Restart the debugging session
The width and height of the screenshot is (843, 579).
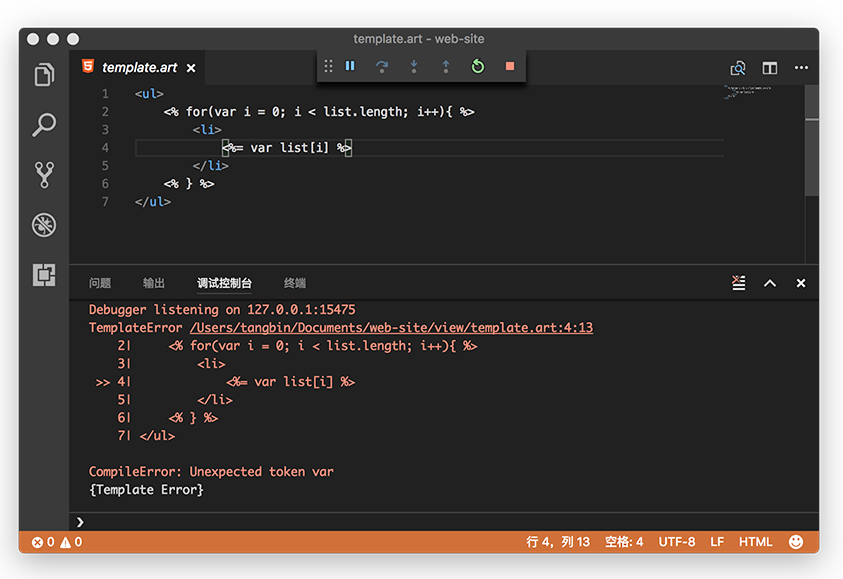click(478, 66)
